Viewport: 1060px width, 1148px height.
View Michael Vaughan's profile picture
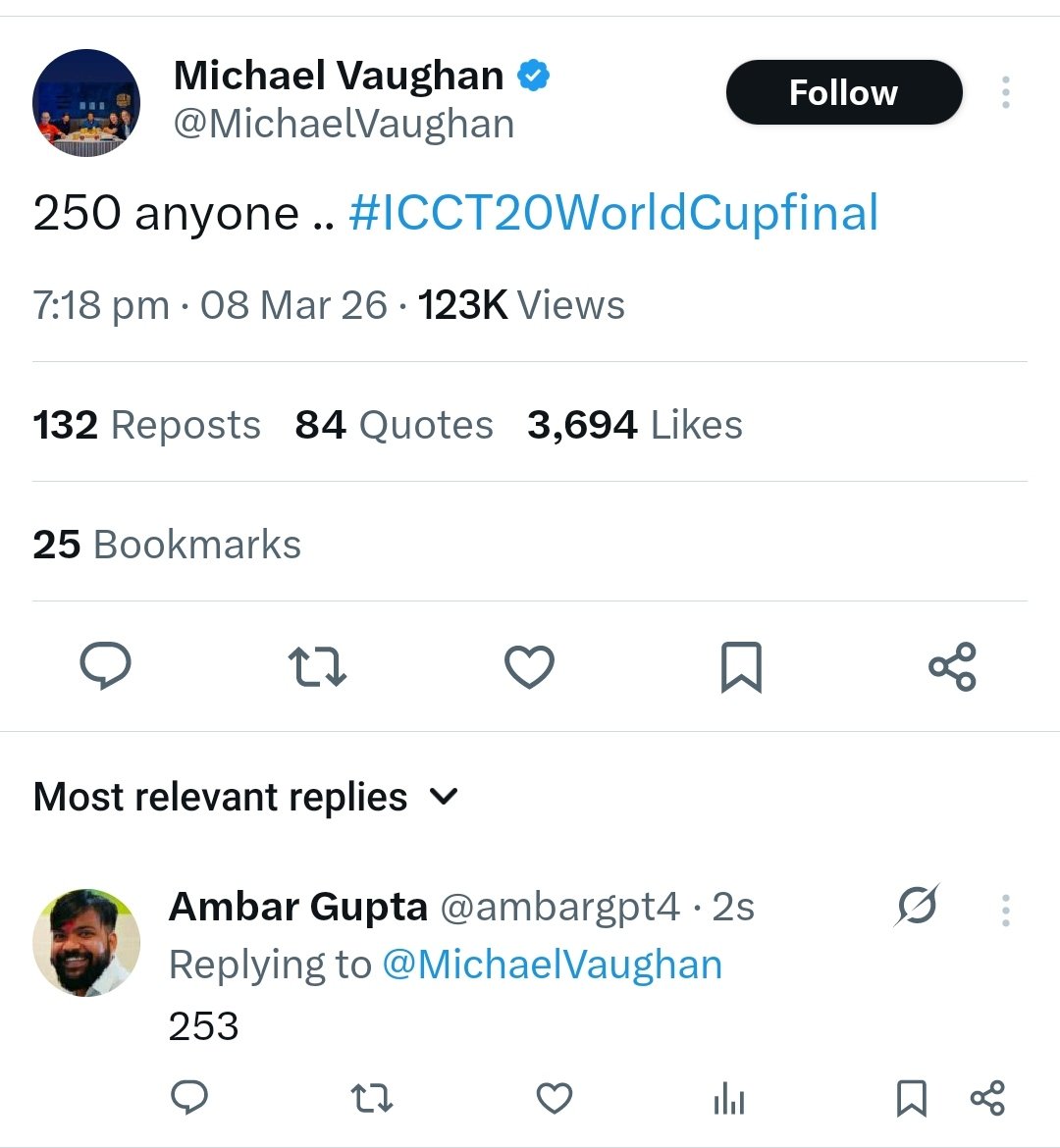(x=86, y=103)
